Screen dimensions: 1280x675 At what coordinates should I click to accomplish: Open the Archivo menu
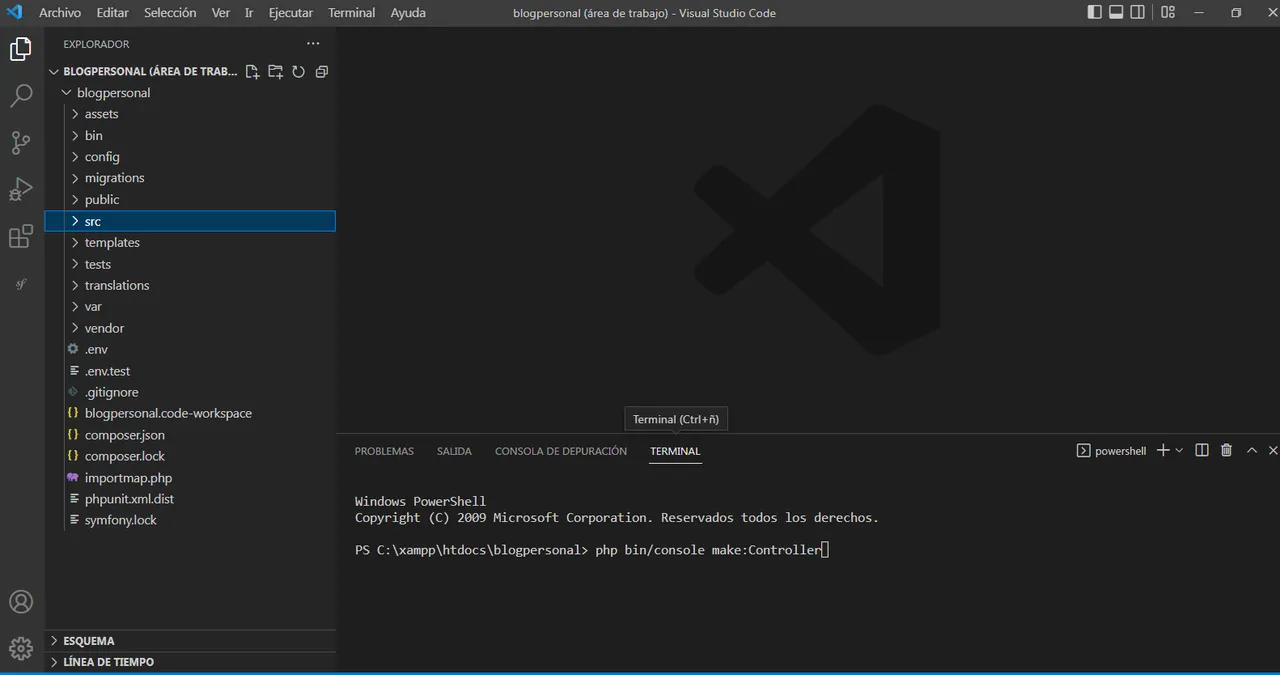[60, 13]
